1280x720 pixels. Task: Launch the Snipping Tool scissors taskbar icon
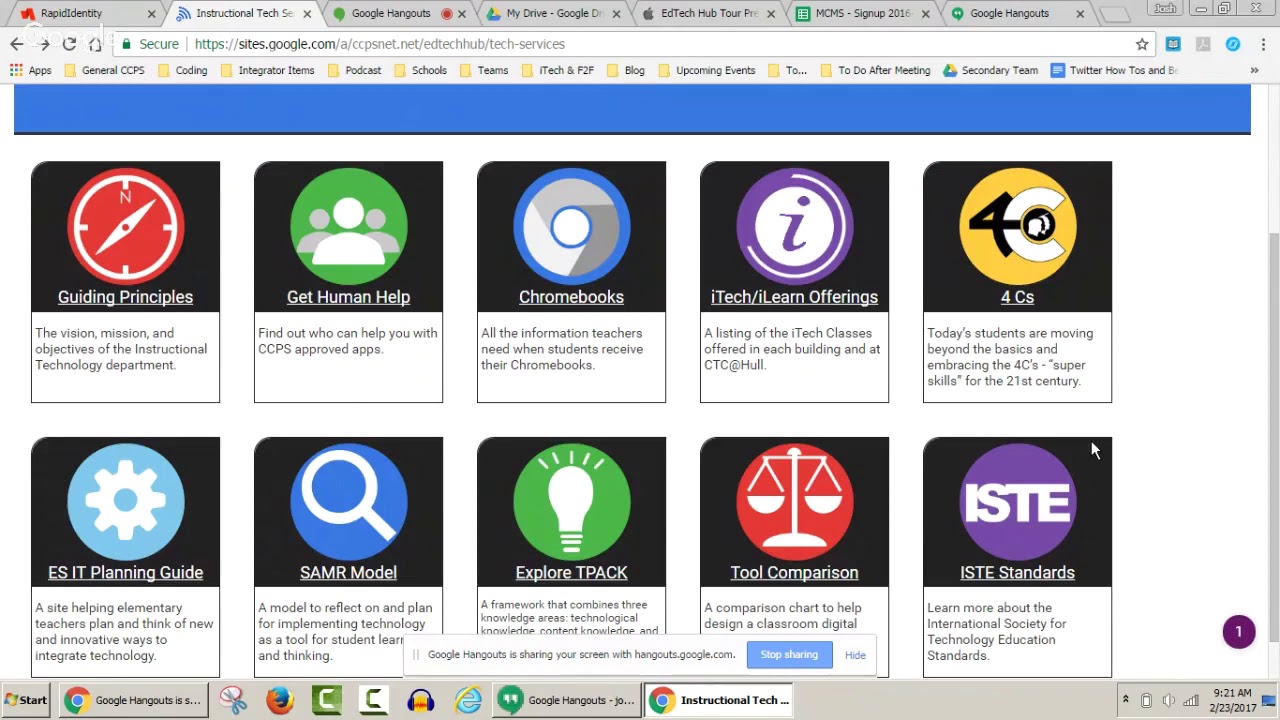233,700
